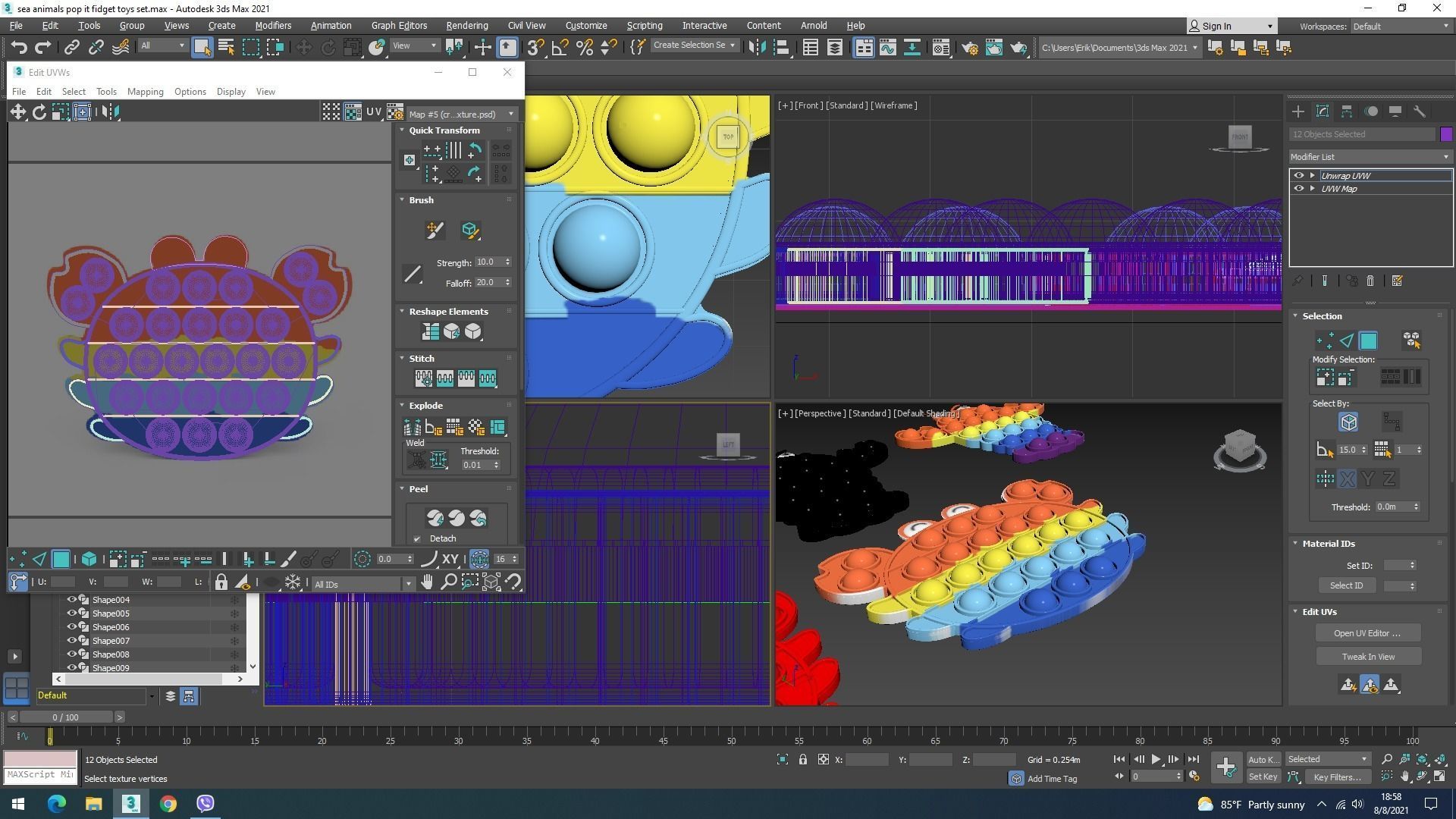
Task: Click the Modify panel tab icon
Action: (x=1323, y=111)
